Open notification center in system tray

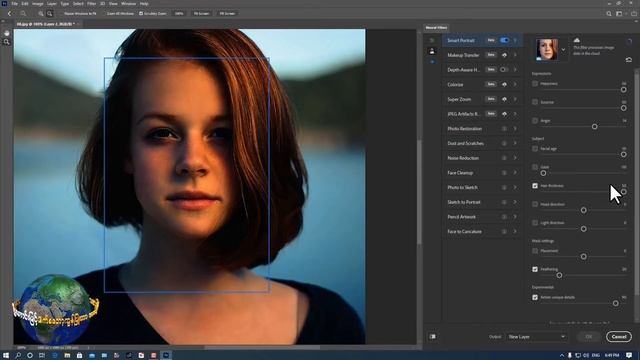629,356
